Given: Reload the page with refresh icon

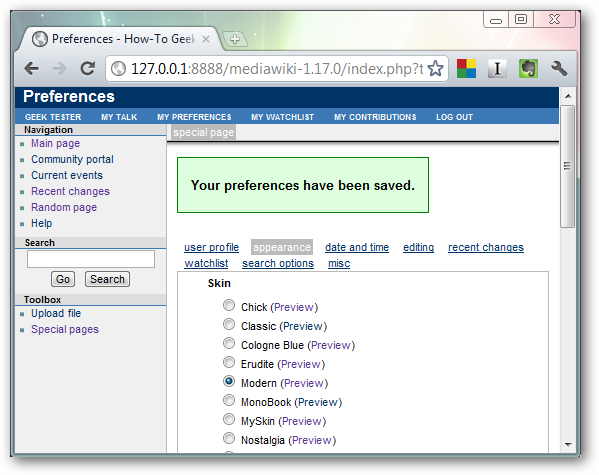Looking at the screenshot, I should [x=87, y=68].
